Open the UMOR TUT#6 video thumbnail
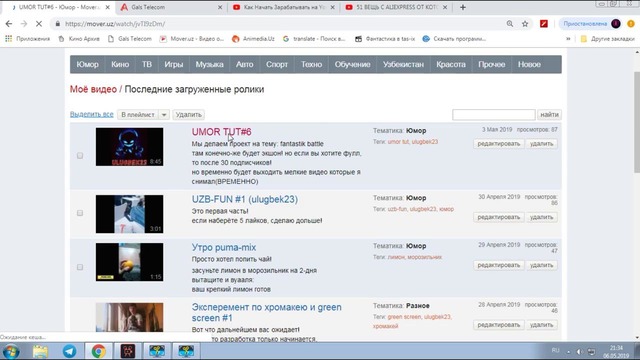The image size is (640, 360). (x=129, y=147)
